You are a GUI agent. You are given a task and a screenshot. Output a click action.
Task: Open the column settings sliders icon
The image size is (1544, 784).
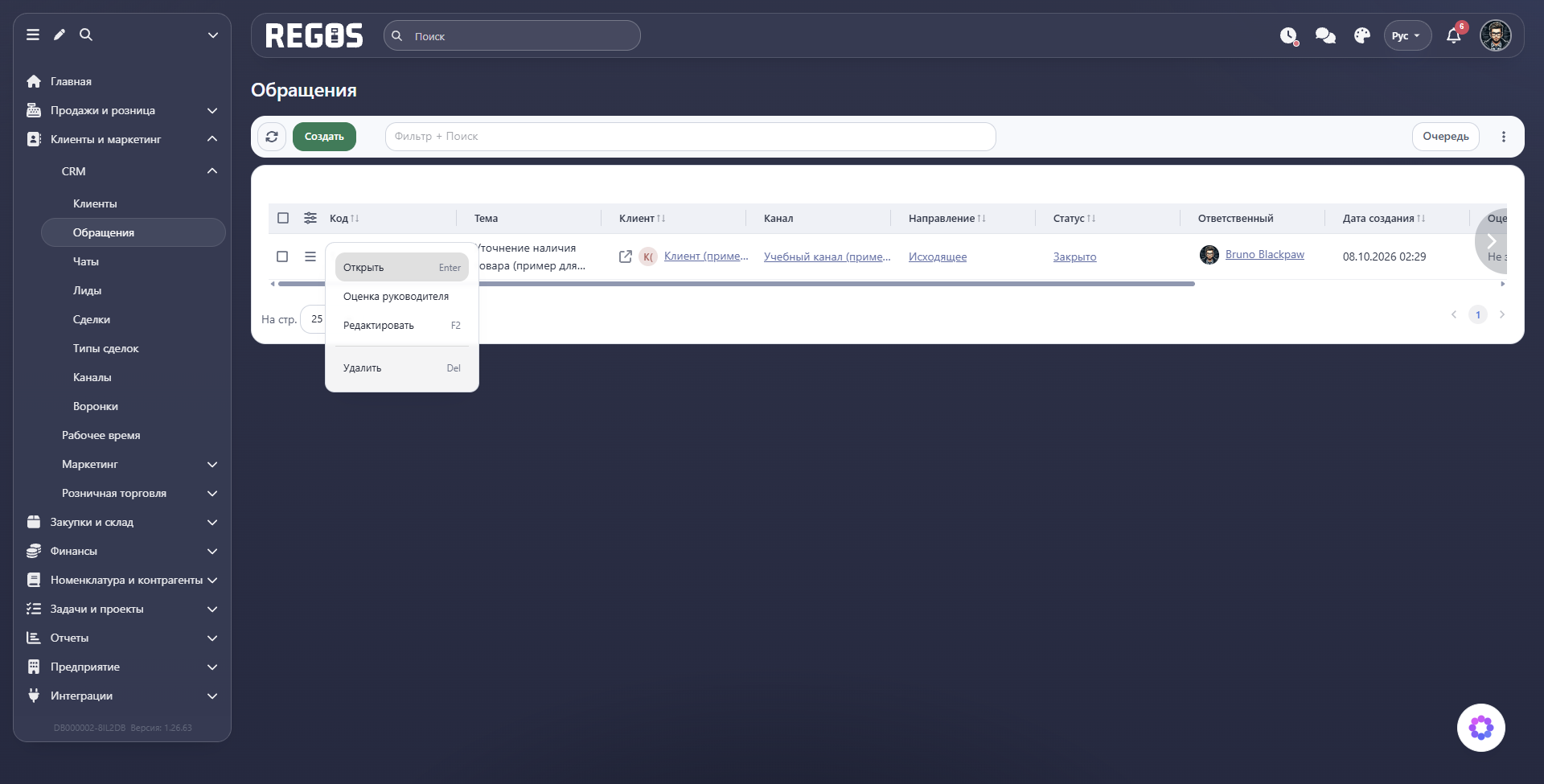tap(310, 218)
